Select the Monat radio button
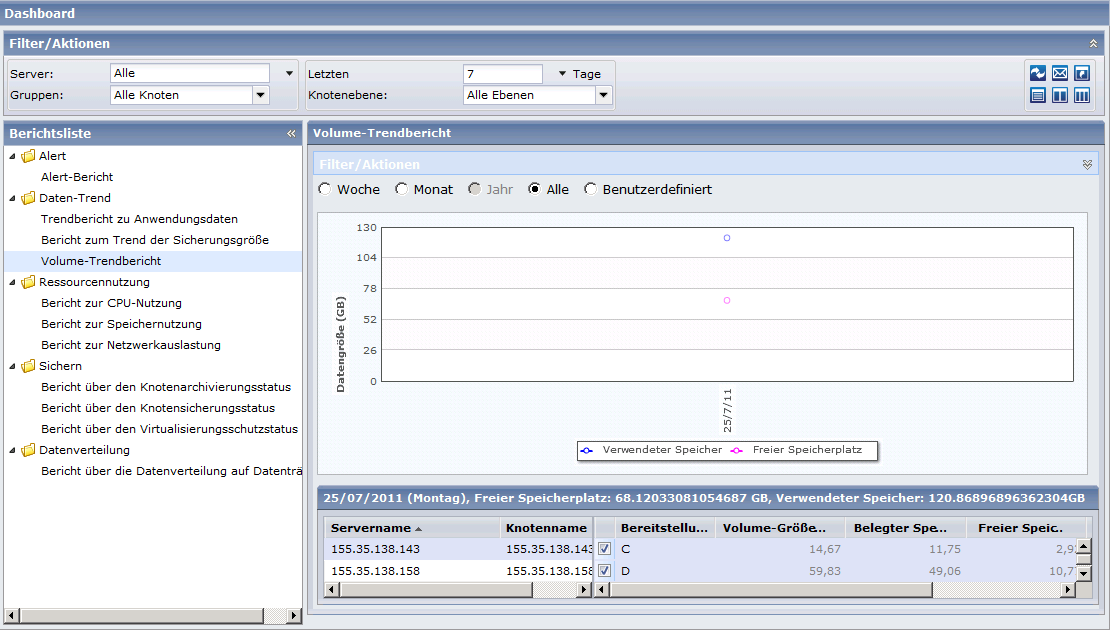Viewport: 1110px width, 630px height. [401, 189]
